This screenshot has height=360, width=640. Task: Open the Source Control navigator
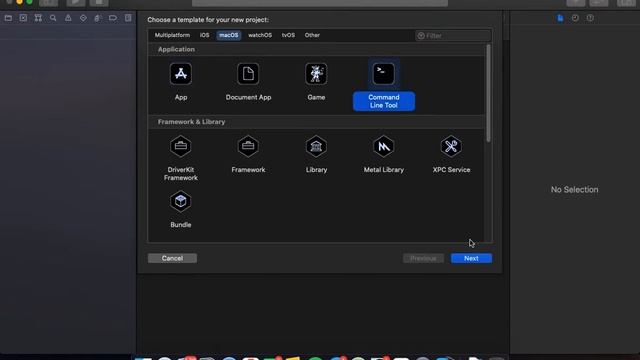pos(23,18)
